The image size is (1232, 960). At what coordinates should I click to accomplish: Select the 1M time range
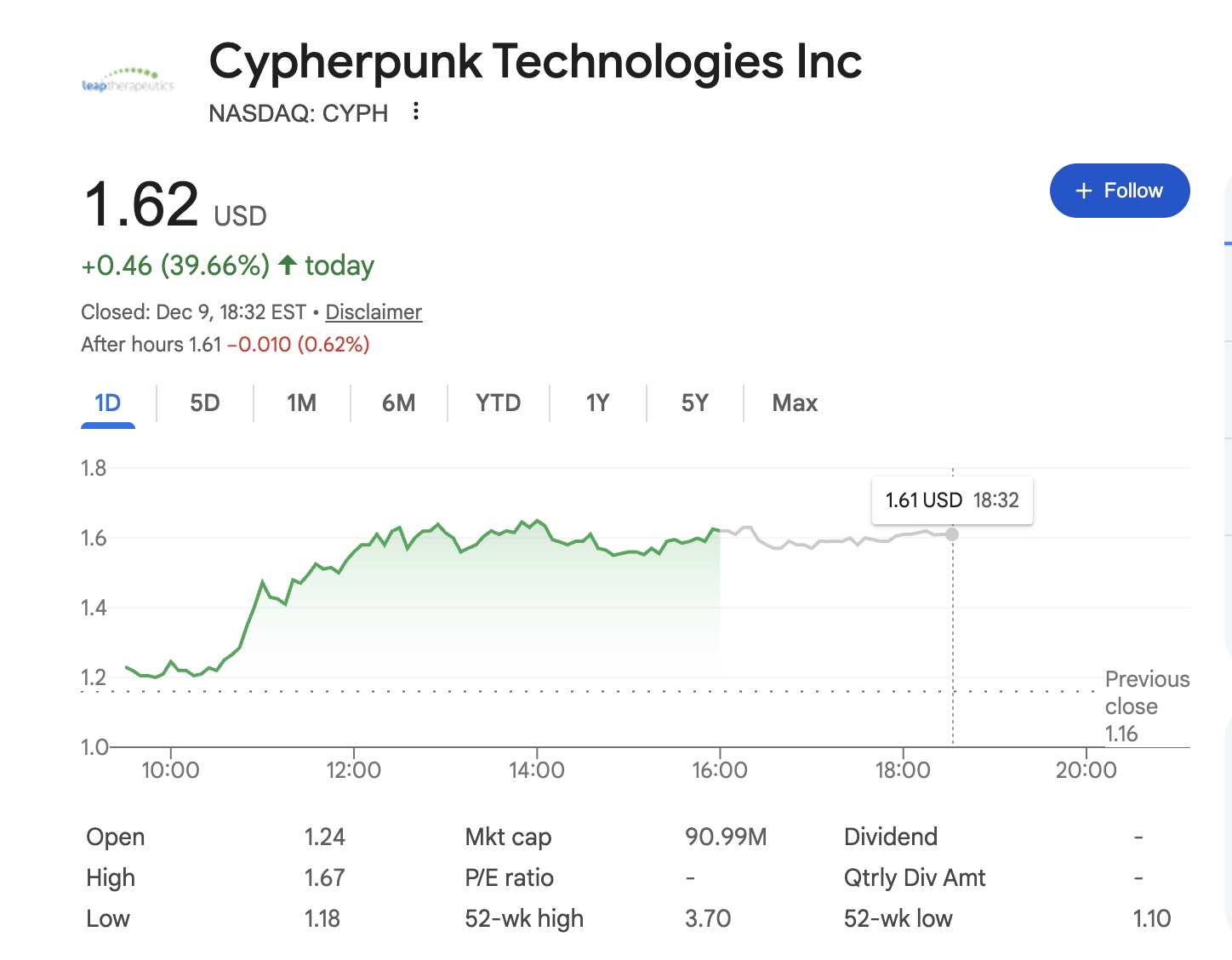point(301,403)
